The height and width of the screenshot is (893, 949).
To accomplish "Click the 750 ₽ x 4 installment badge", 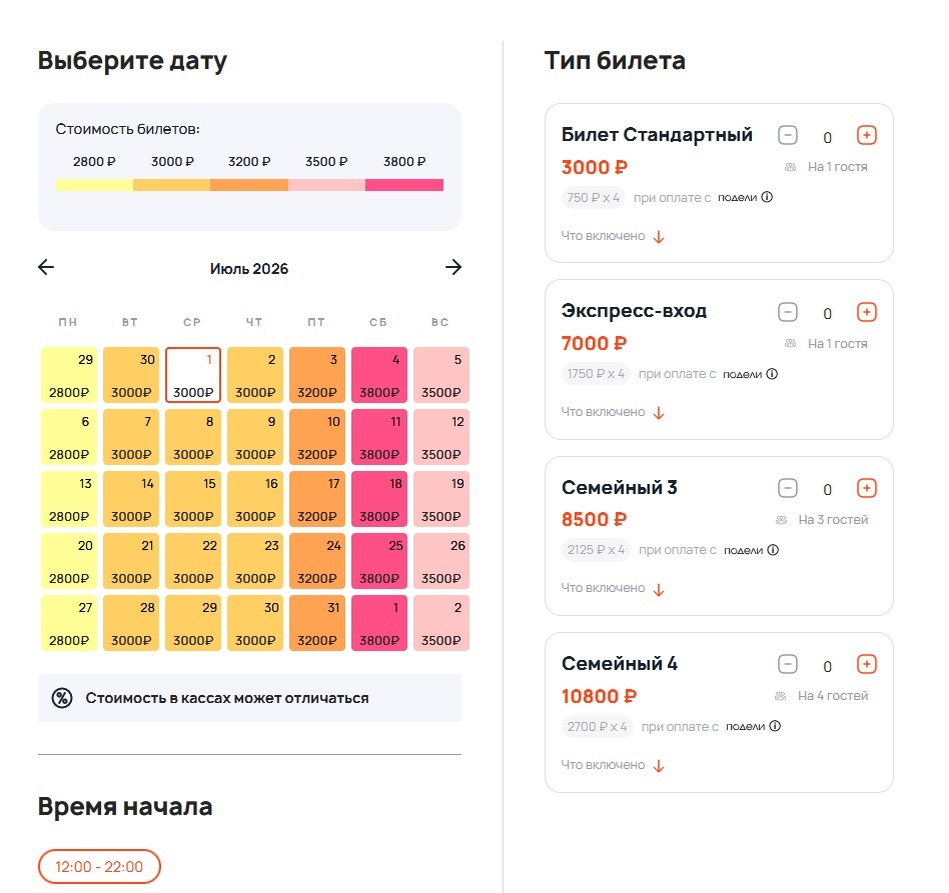I will tap(593, 197).
